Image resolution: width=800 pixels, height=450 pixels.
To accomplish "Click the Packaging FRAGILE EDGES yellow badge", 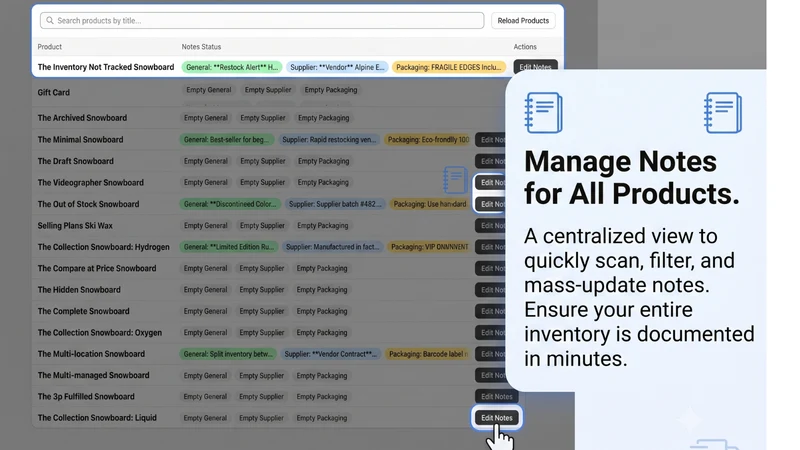I will 448,67.
